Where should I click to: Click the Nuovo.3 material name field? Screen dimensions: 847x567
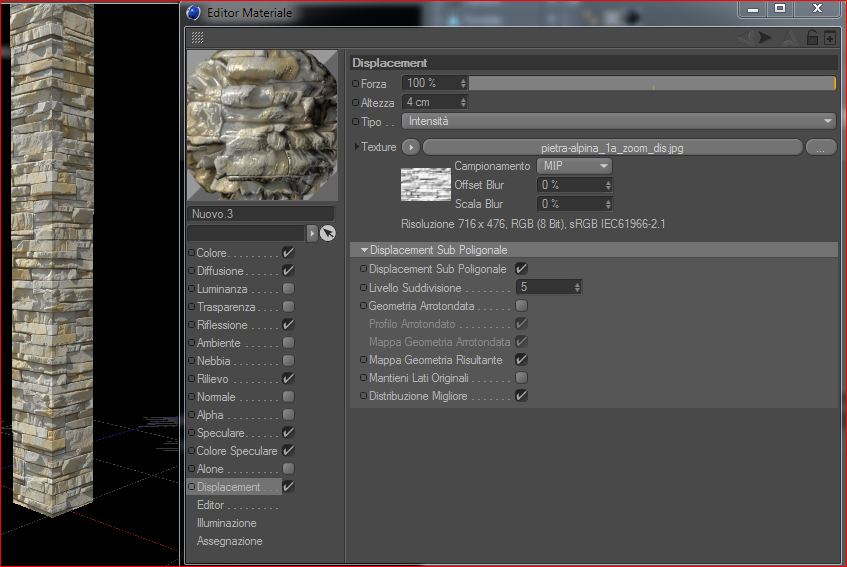[x=260, y=214]
